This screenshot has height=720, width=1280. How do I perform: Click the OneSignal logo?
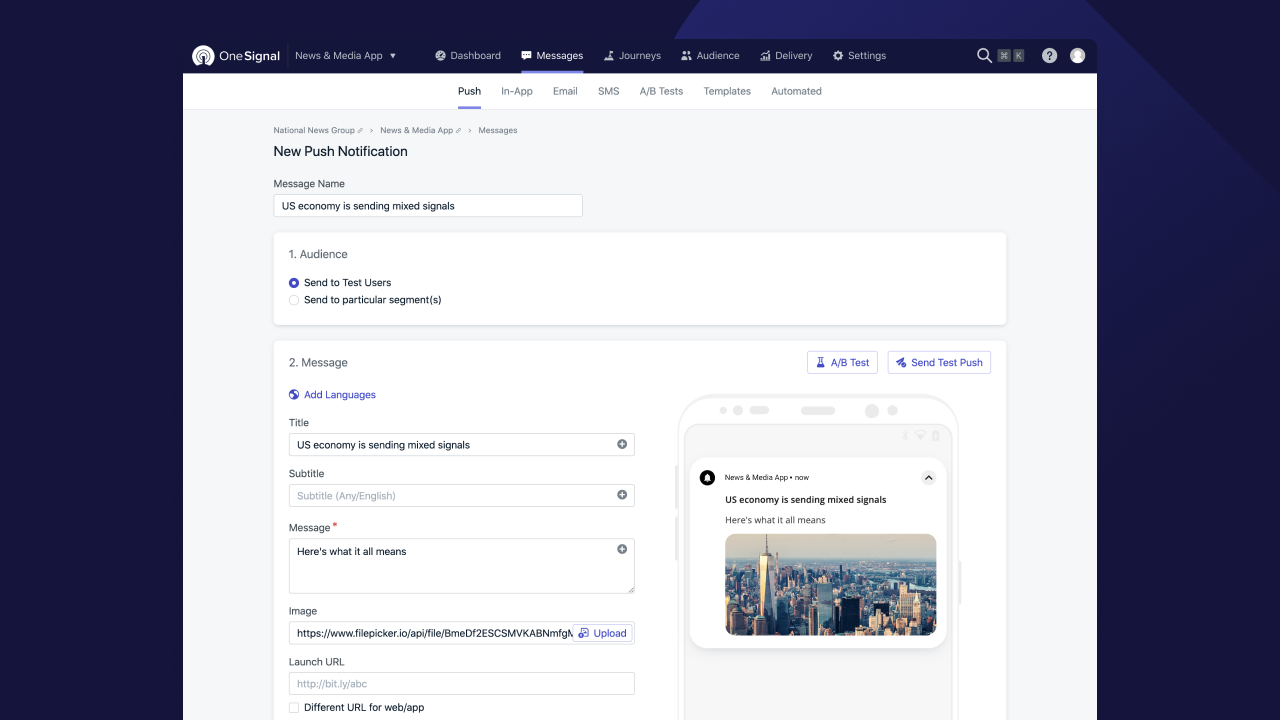(236, 56)
